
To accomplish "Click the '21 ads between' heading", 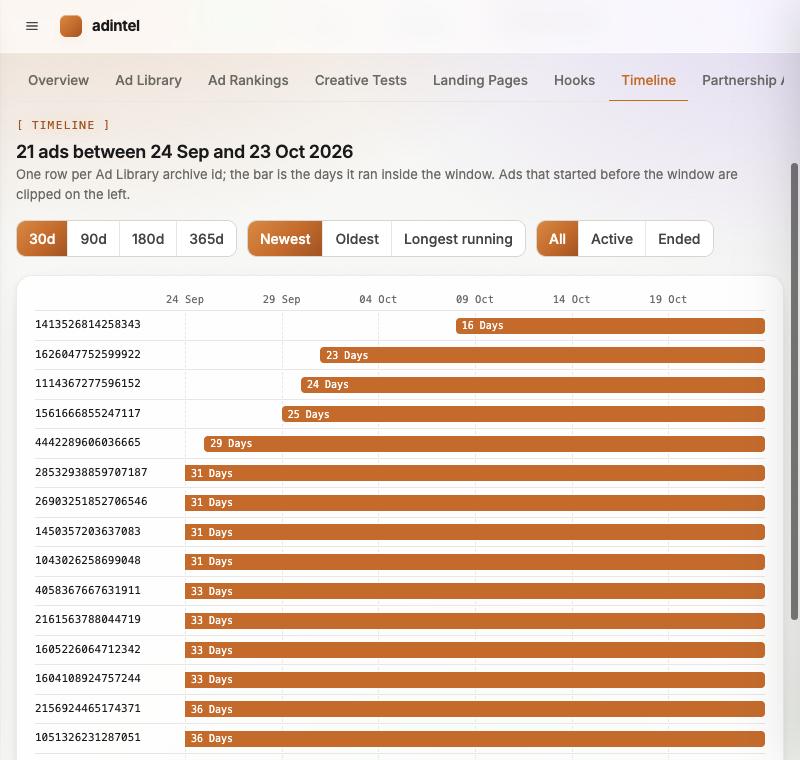I will click(x=185, y=152).
